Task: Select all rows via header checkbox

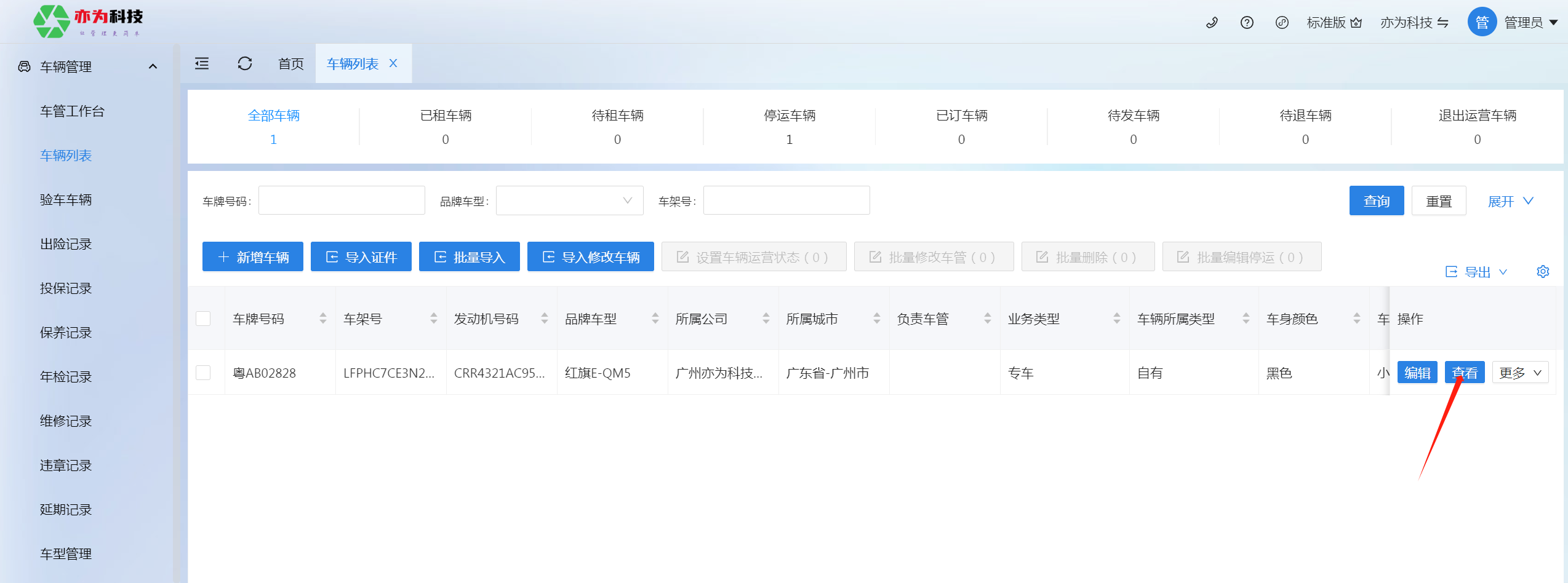Action: 203,319
